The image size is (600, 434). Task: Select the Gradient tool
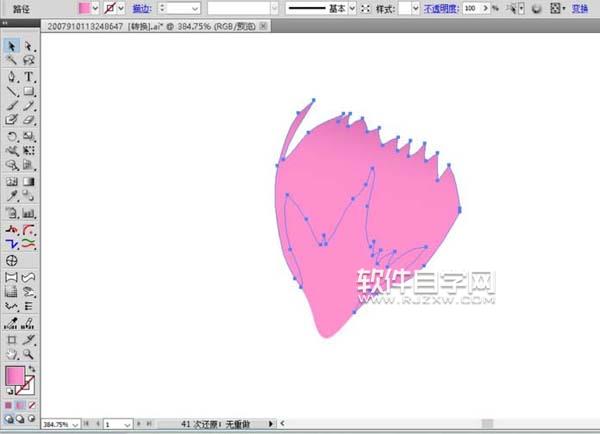28,181
